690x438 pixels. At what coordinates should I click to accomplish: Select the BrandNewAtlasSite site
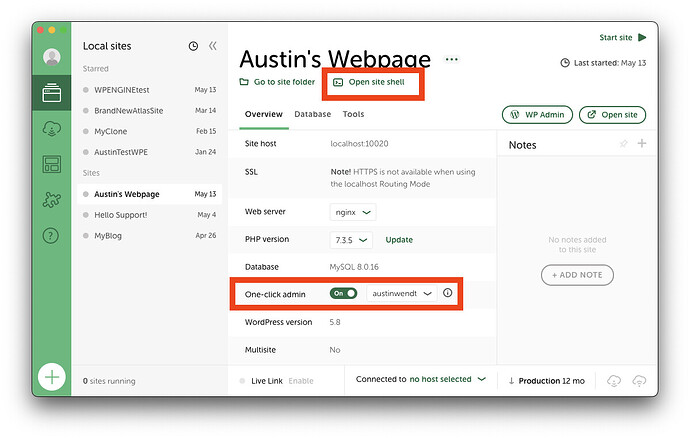150,110
